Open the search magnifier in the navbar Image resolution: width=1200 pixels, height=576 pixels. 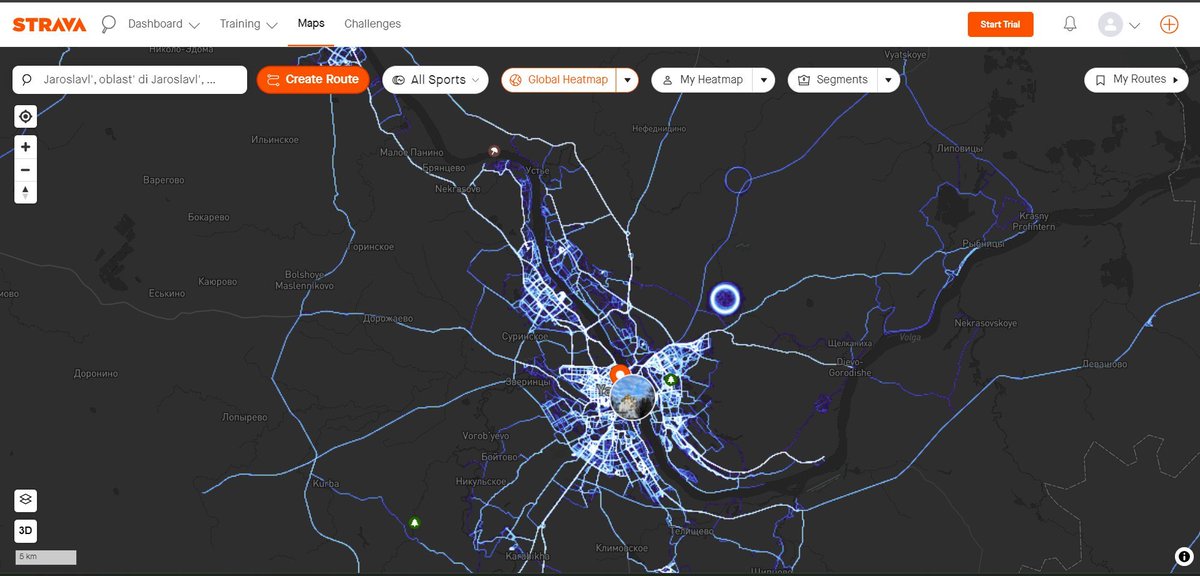(x=107, y=23)
